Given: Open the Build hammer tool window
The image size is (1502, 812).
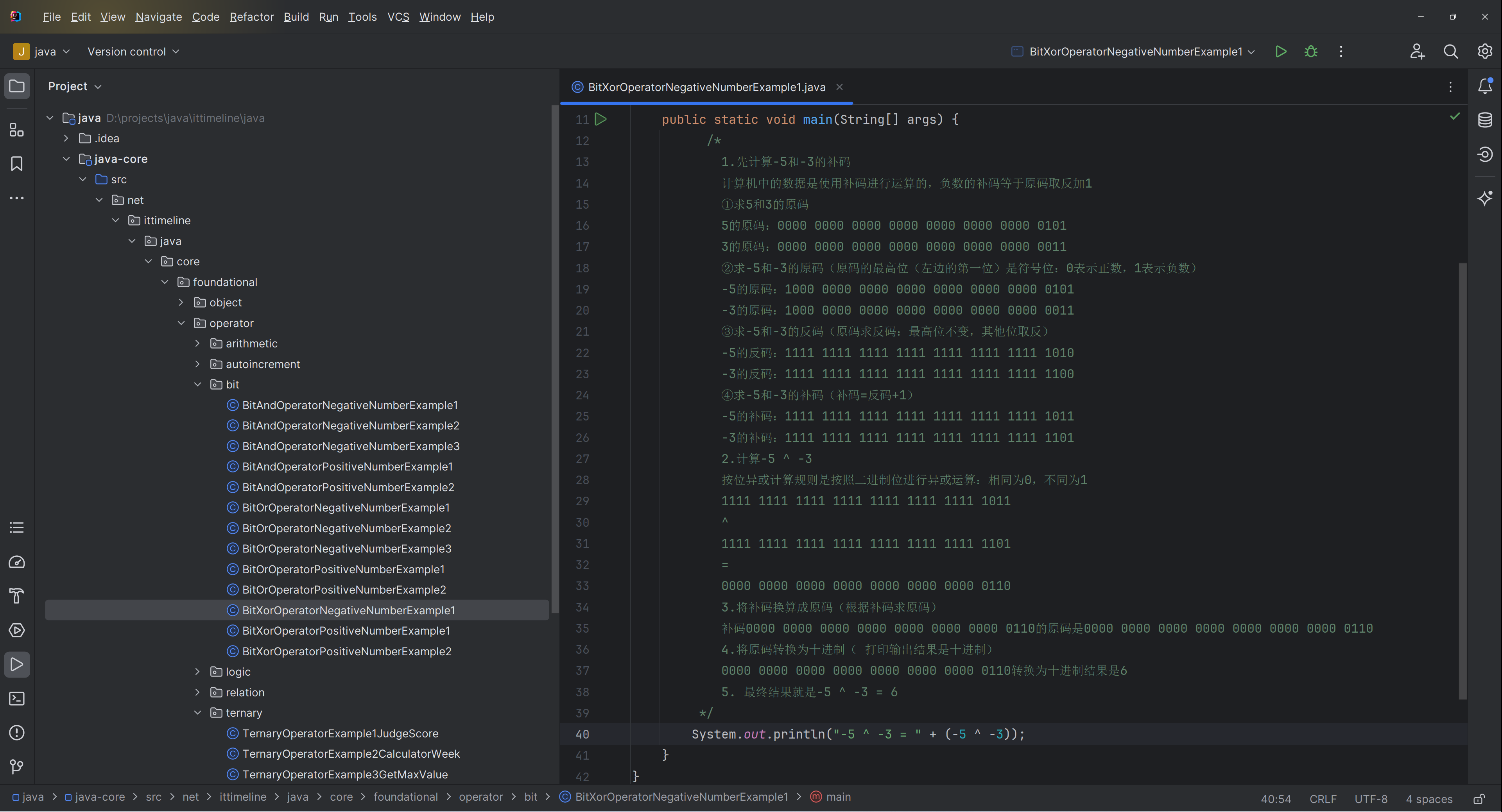Looking at the screenshot, I should (x=17, y=596).
